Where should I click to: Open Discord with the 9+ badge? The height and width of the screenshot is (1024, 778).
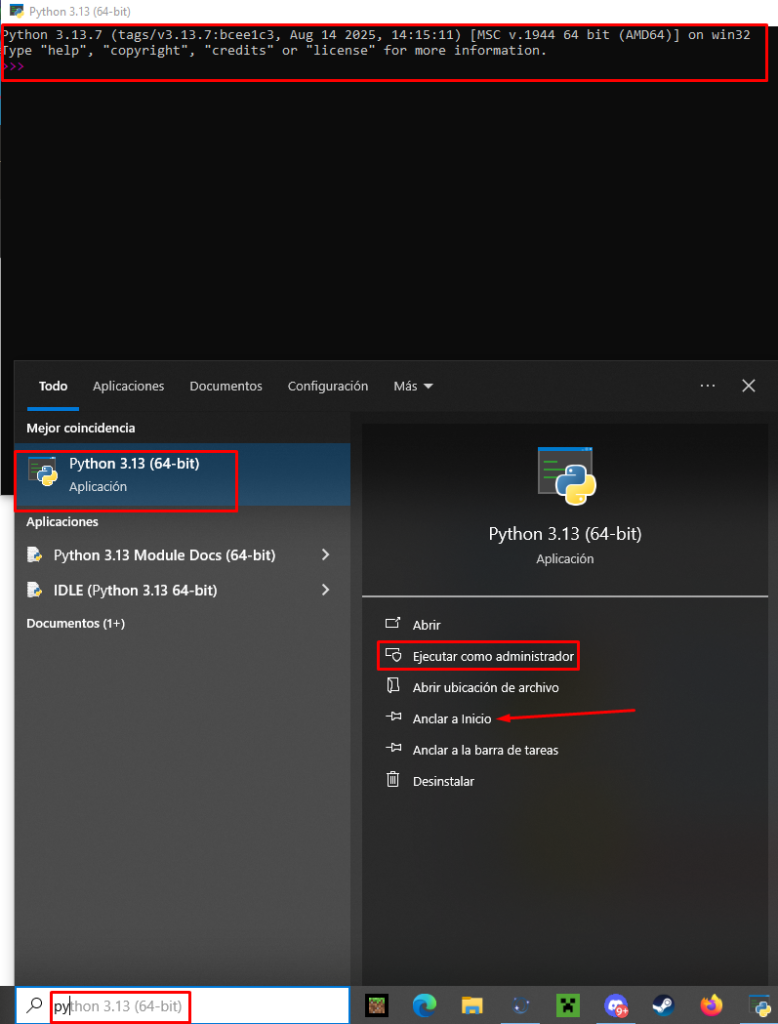[615, 1004]
